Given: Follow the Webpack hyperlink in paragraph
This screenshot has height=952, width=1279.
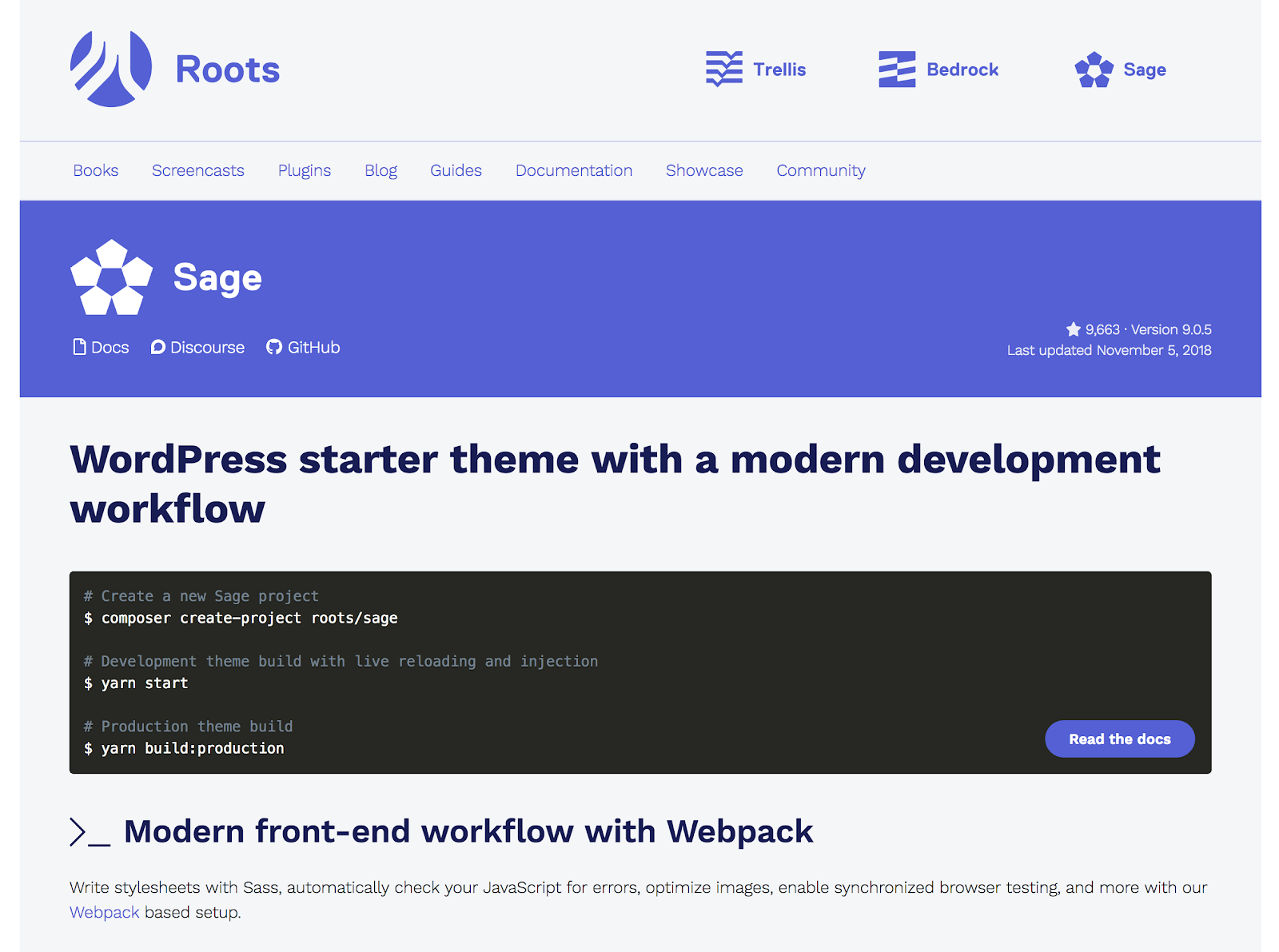Looking at the screenshot, I should [104, 912].
